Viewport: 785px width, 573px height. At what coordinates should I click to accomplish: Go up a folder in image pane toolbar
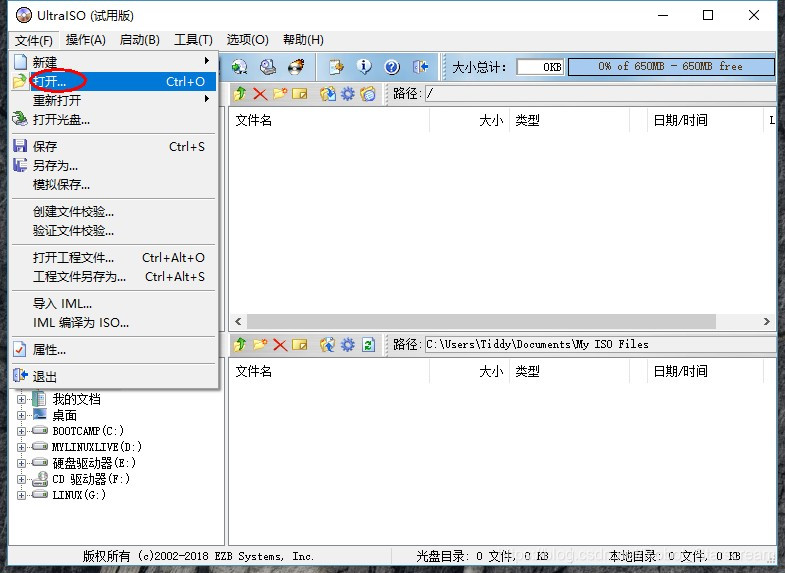tap(240, 94)
